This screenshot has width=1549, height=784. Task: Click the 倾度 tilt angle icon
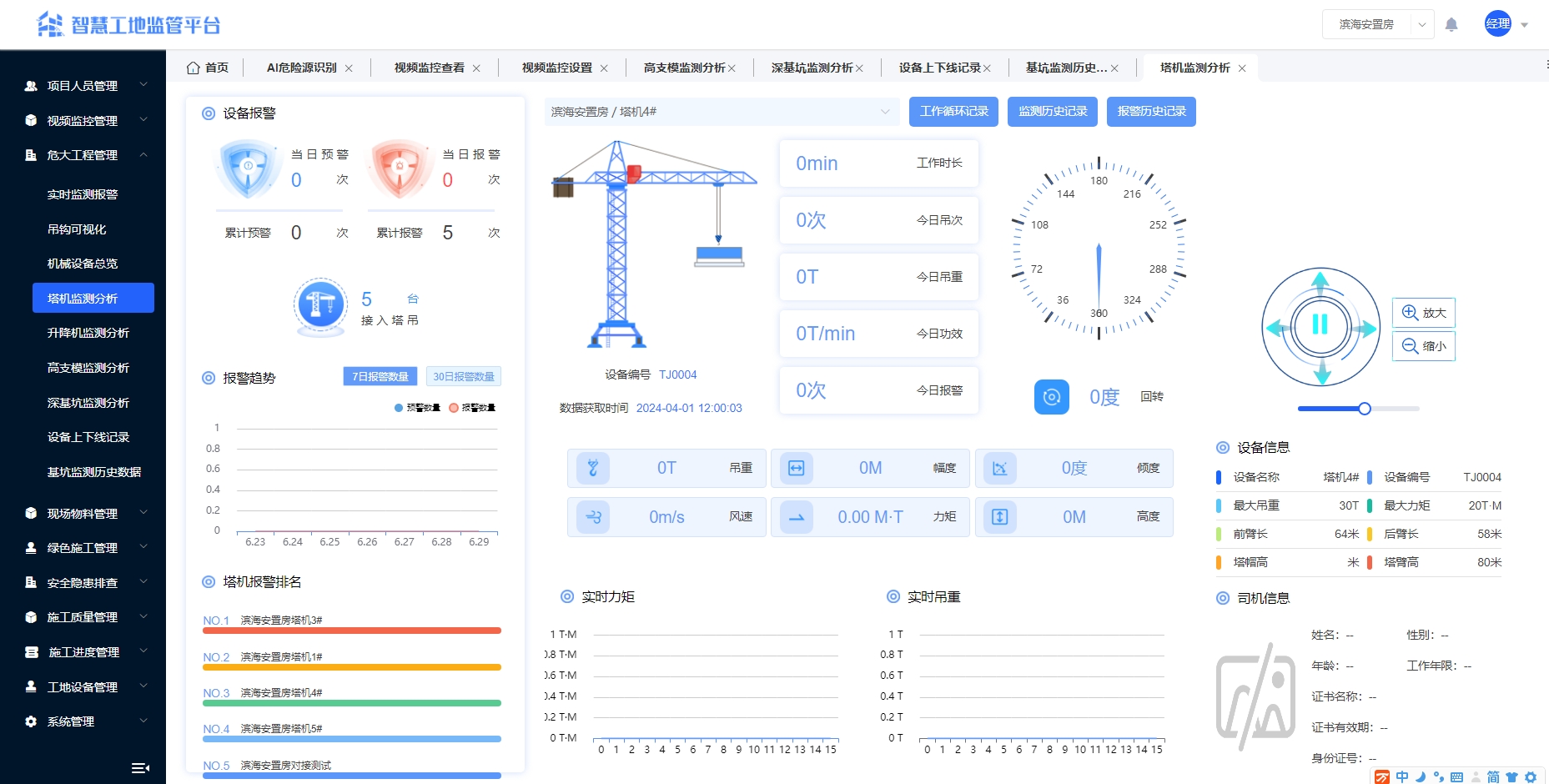point(1001,468)
